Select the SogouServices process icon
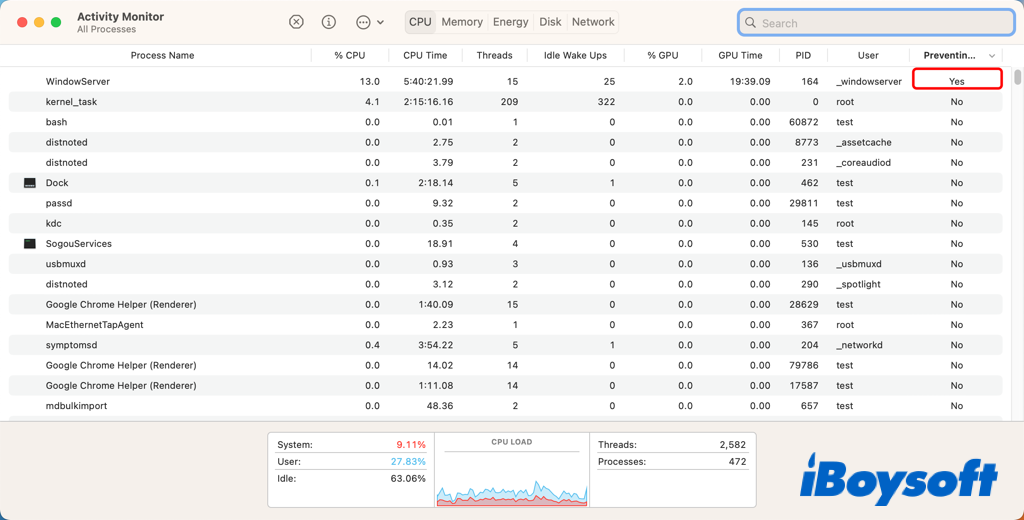This screenshot has width=1024, height=520. (30, 244)
